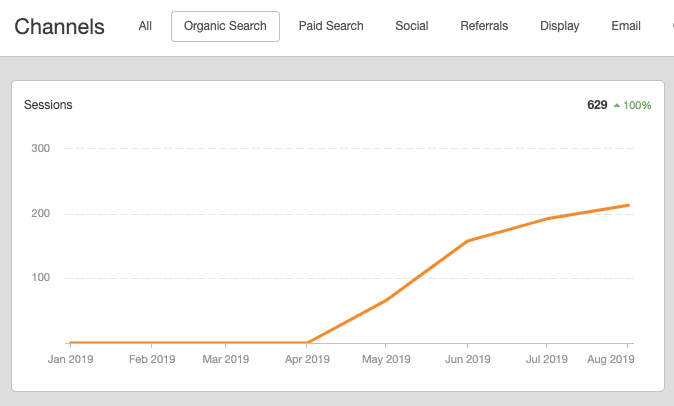Select the Organic Search tab
Viewport: 674px width, 406px height.
pyautogui.click(x=225, y=26)
